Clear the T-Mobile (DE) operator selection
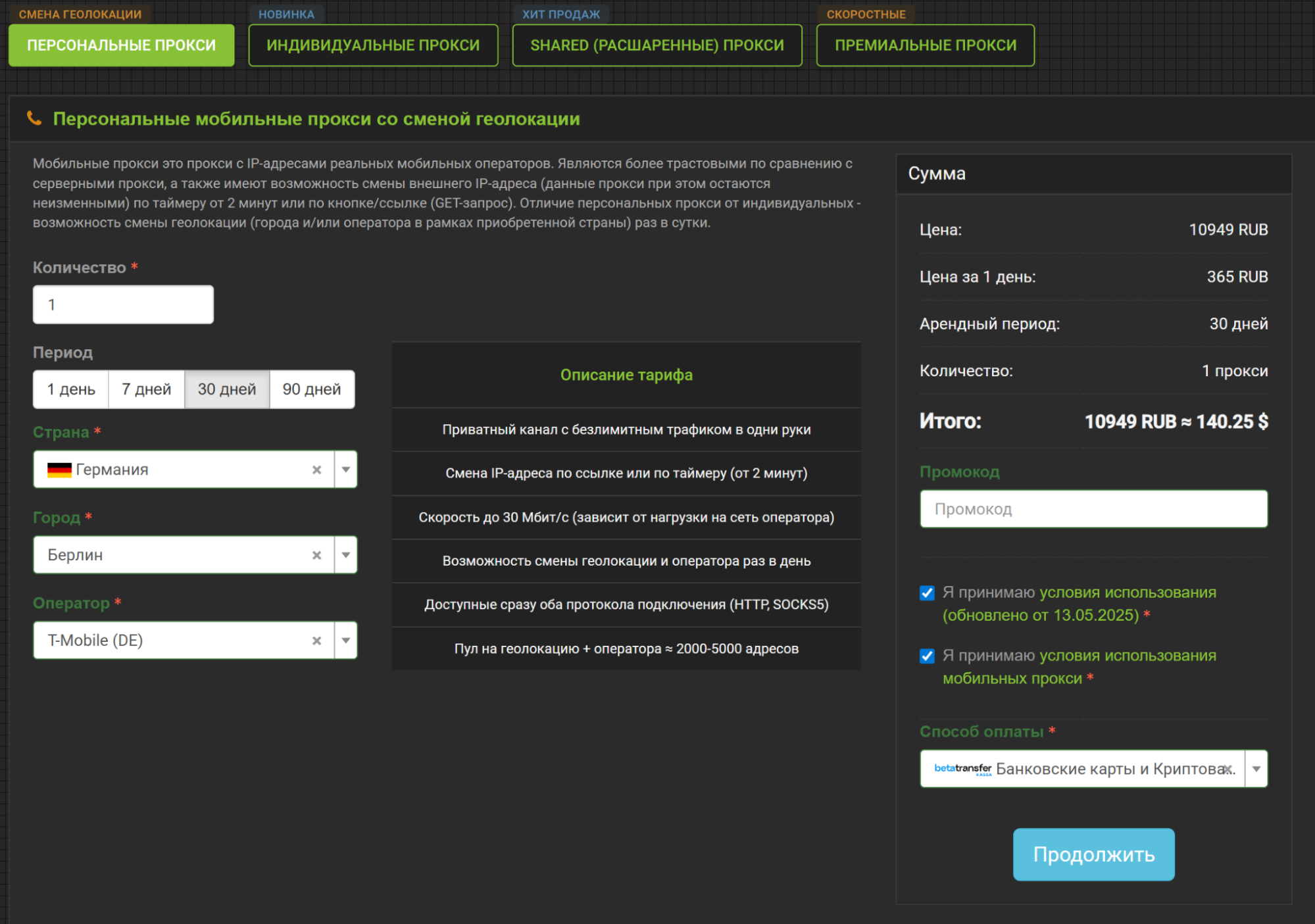This screenshot has width=1315, height=924. pos(316,641)
